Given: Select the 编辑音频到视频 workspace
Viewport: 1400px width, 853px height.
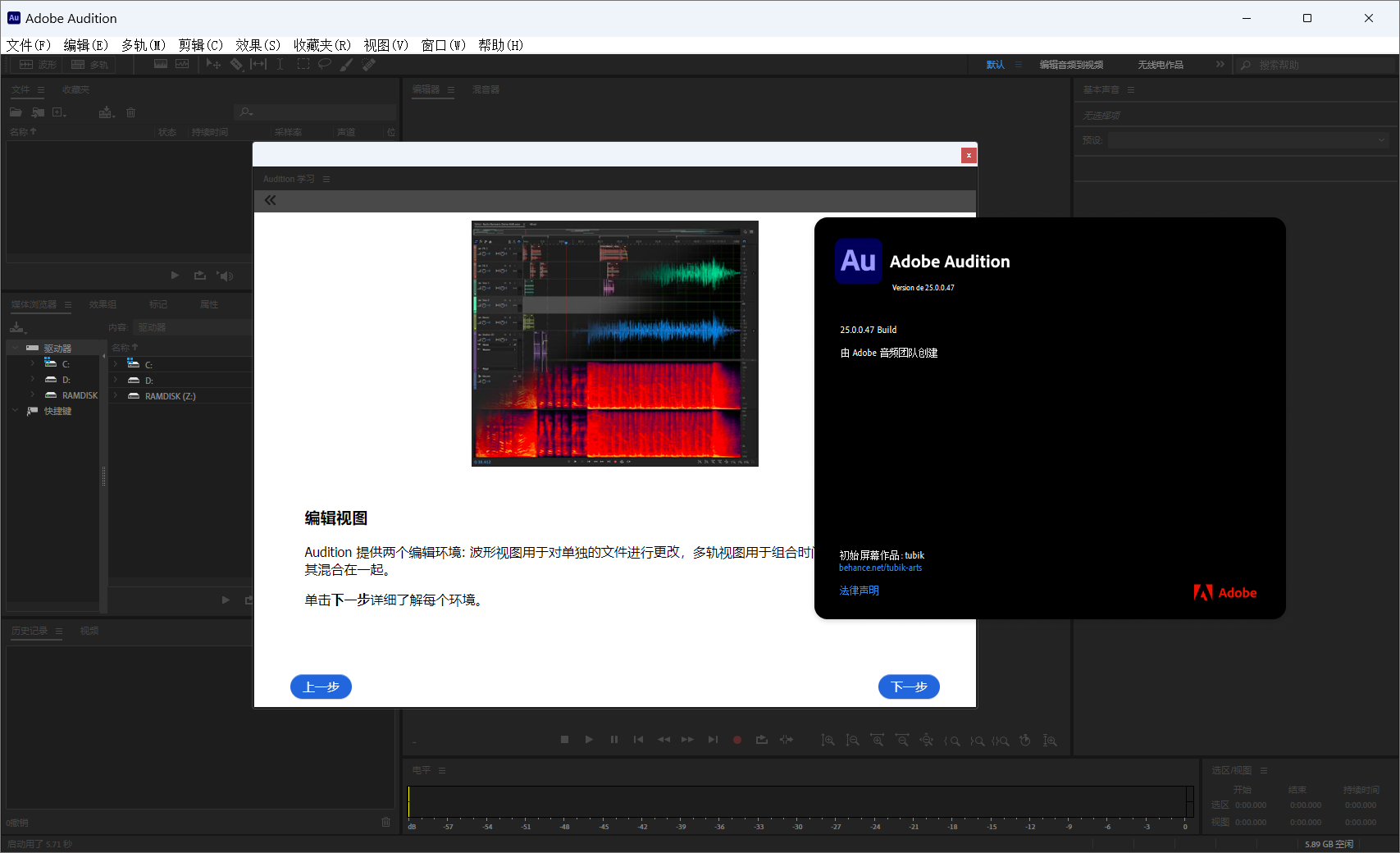Looking at the screenshot, I should [x=1071, y=65].
